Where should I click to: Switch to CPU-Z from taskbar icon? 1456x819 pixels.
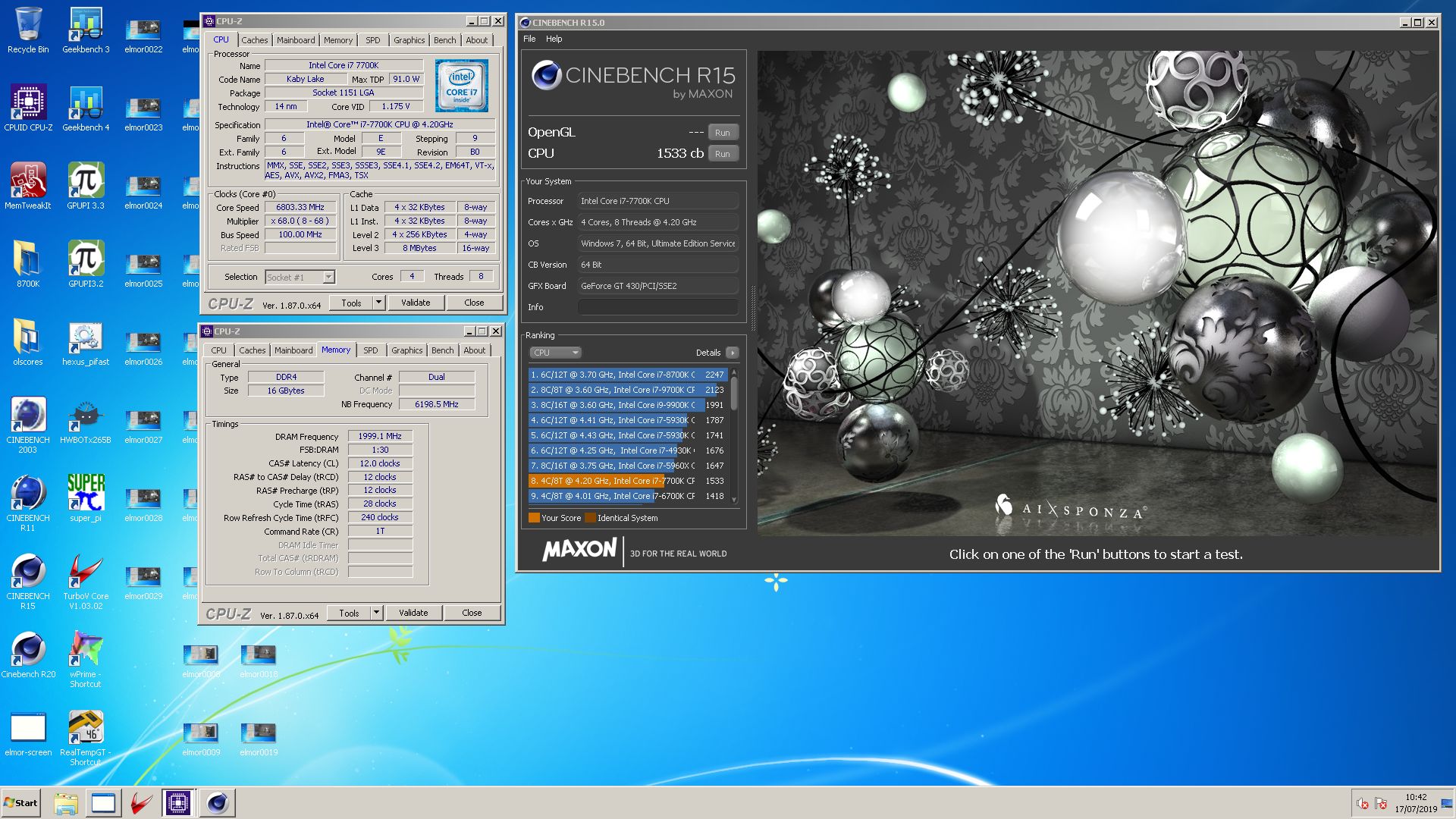pos(178,803)
